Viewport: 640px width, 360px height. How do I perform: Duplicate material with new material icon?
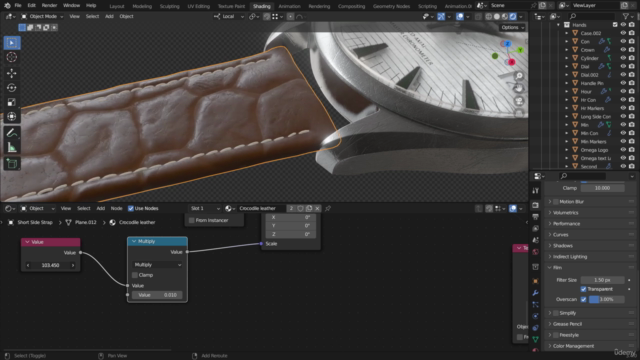pyautogui.click(x=309, y=208)
